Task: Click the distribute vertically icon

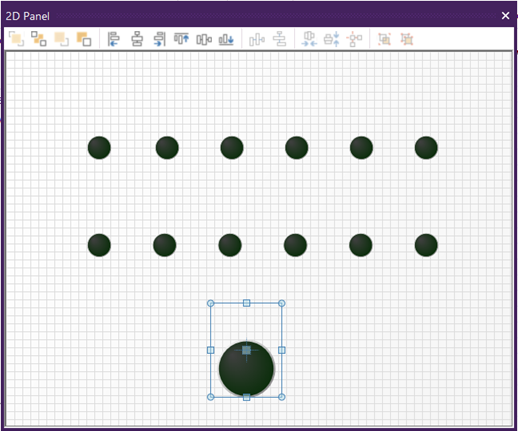Action: [279, 39]
